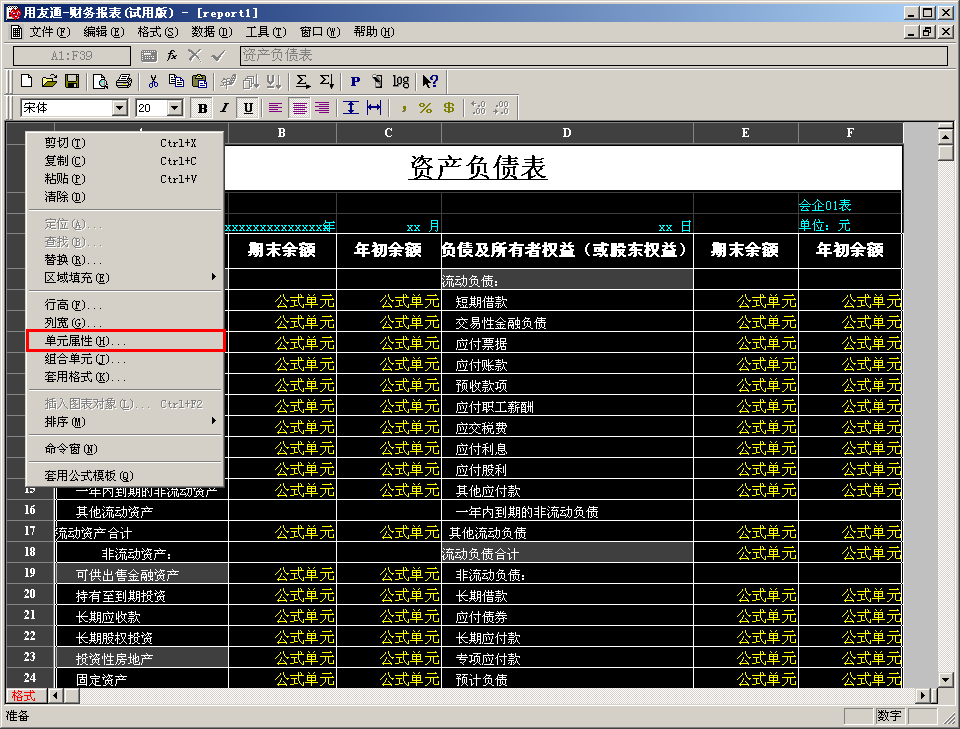
Task: Save the report using the disk icon
Action: (x=72, y=81)
